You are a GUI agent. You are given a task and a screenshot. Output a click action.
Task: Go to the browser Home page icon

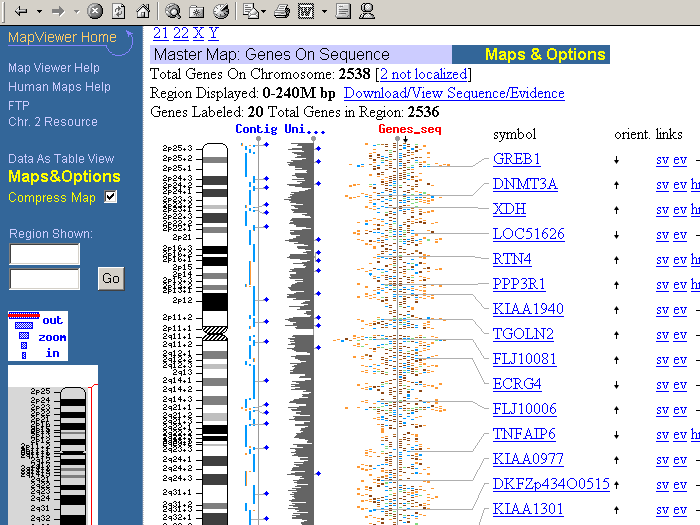click(x=143, y=11)
